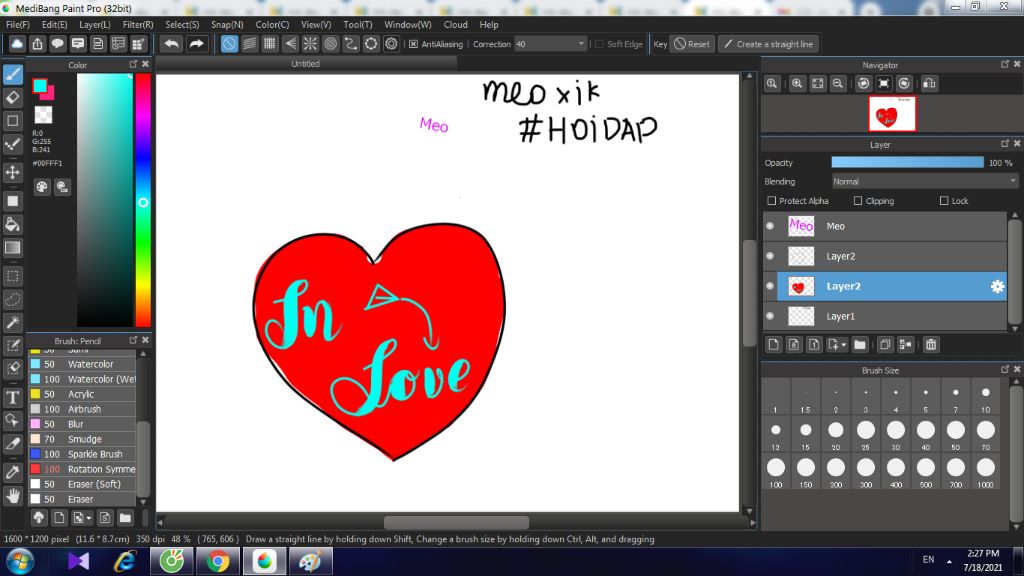Select the rectangular Select tool

click(12, 276)
